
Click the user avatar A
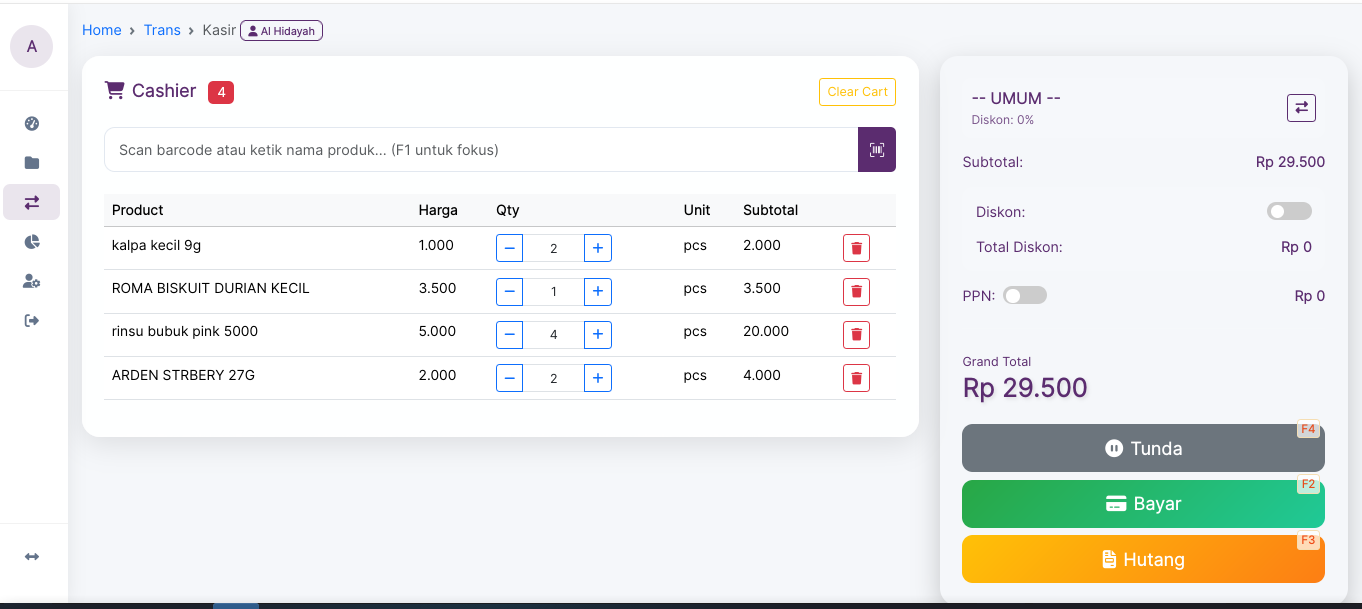pyautogui.click(x=32, y=46)
